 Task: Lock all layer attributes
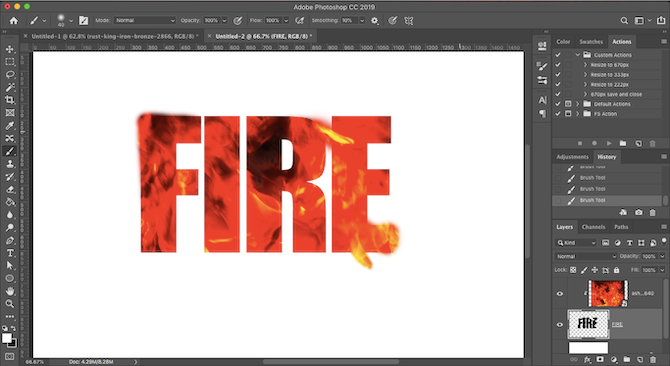(x=616, y=270)
